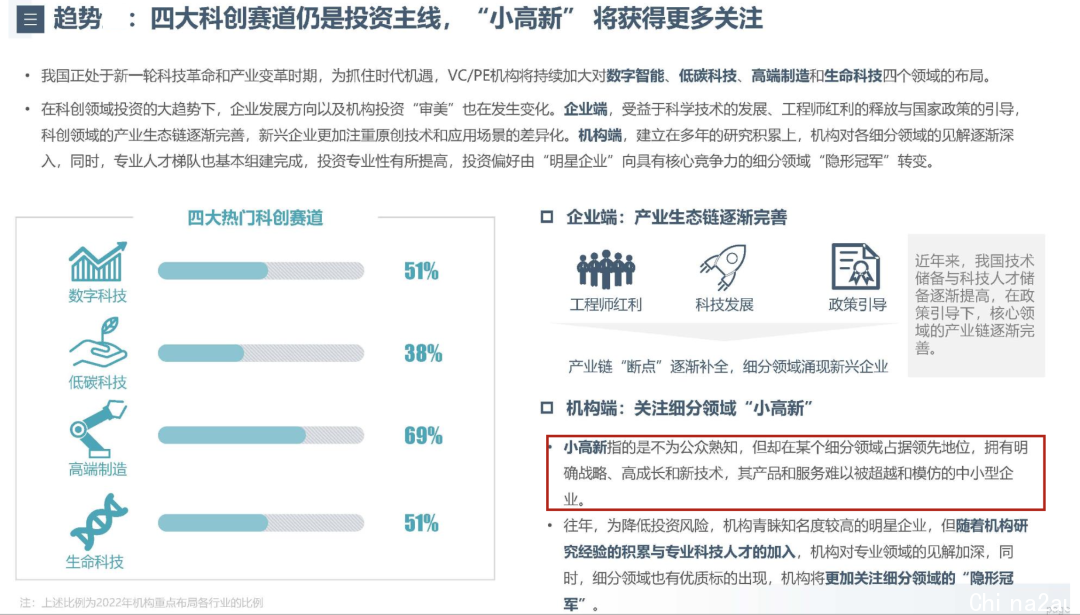The height and width of the screenshot is (615, 1080).
Task: Click the bold 数字智能 keyword in first bullet
Action: [635, 76]
